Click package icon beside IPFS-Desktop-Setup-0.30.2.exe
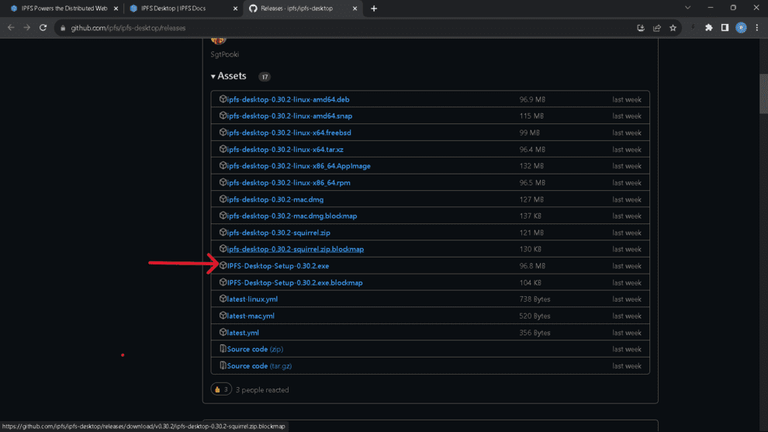 click(x=223, y=265)
